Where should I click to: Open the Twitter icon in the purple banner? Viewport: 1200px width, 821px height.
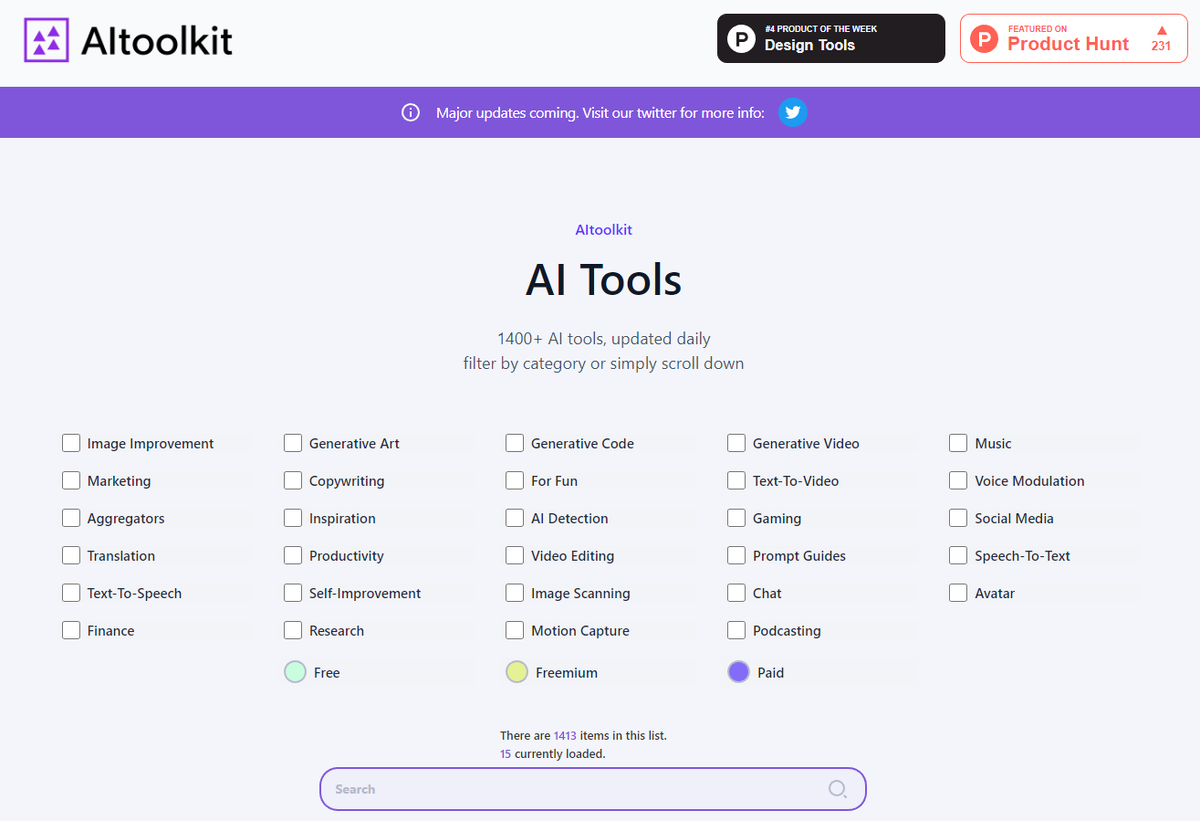pyautogui.click(x=793, y=112)
